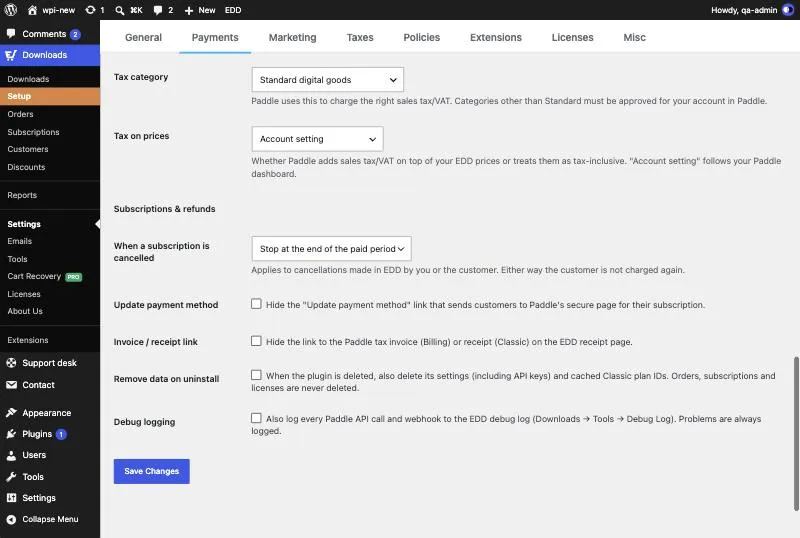The image size is (800, 538).
Task: Click the Comments count badge in sidebar
Action: coord(75,34)
